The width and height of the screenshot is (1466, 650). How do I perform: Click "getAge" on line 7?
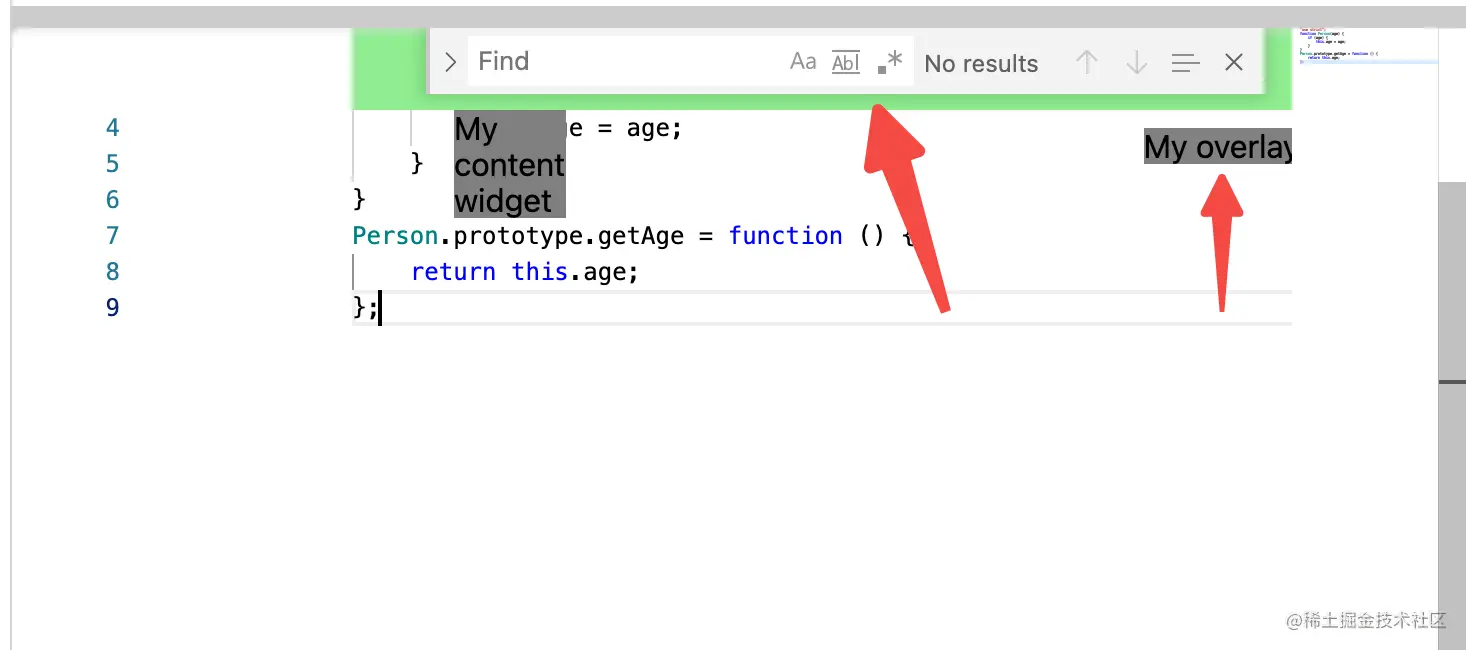pyautogui.click(x=641, y=236)
